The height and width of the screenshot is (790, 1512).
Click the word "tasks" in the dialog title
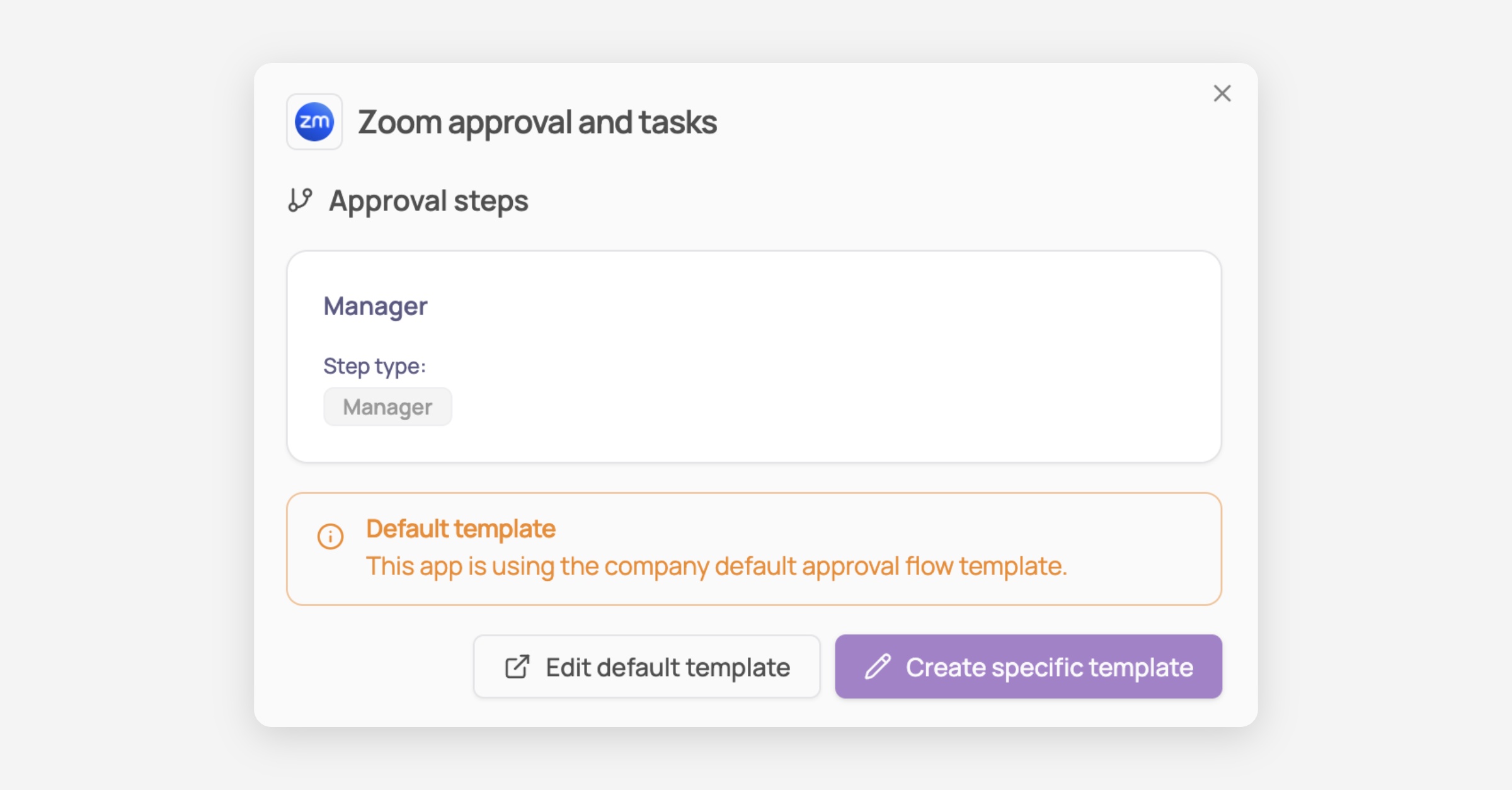pyautogui.click(x=678, y=122)
